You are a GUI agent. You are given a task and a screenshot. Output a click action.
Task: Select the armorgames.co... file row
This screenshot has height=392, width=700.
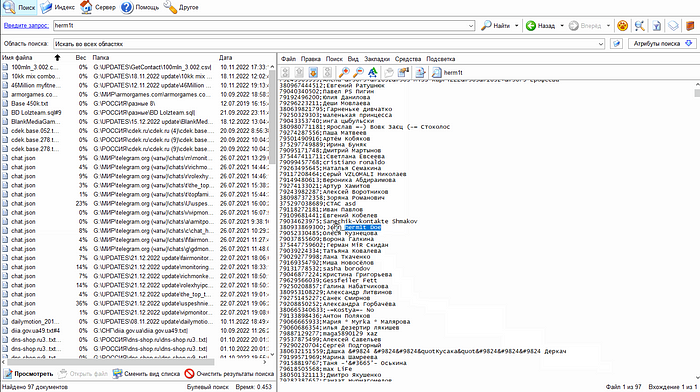pyautogui.click(x=134, y=94)
